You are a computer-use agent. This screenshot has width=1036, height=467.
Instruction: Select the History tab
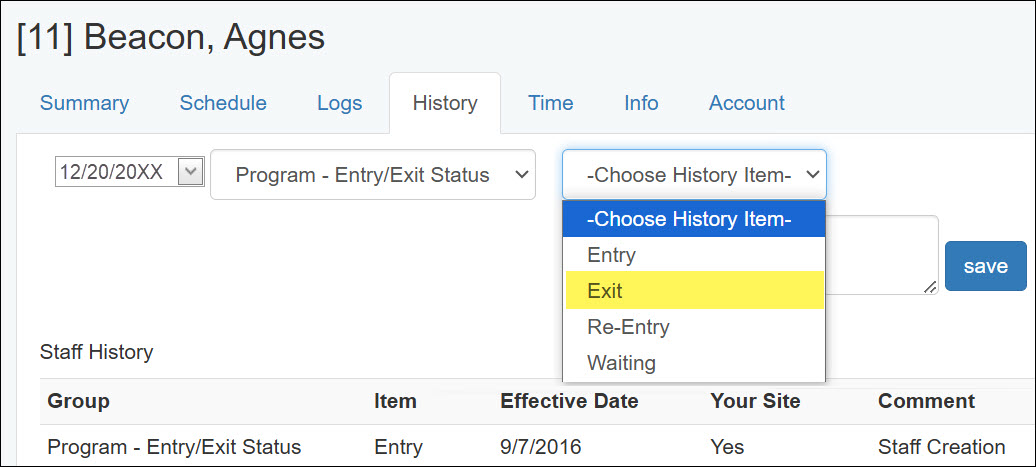(x=445, y=103)
